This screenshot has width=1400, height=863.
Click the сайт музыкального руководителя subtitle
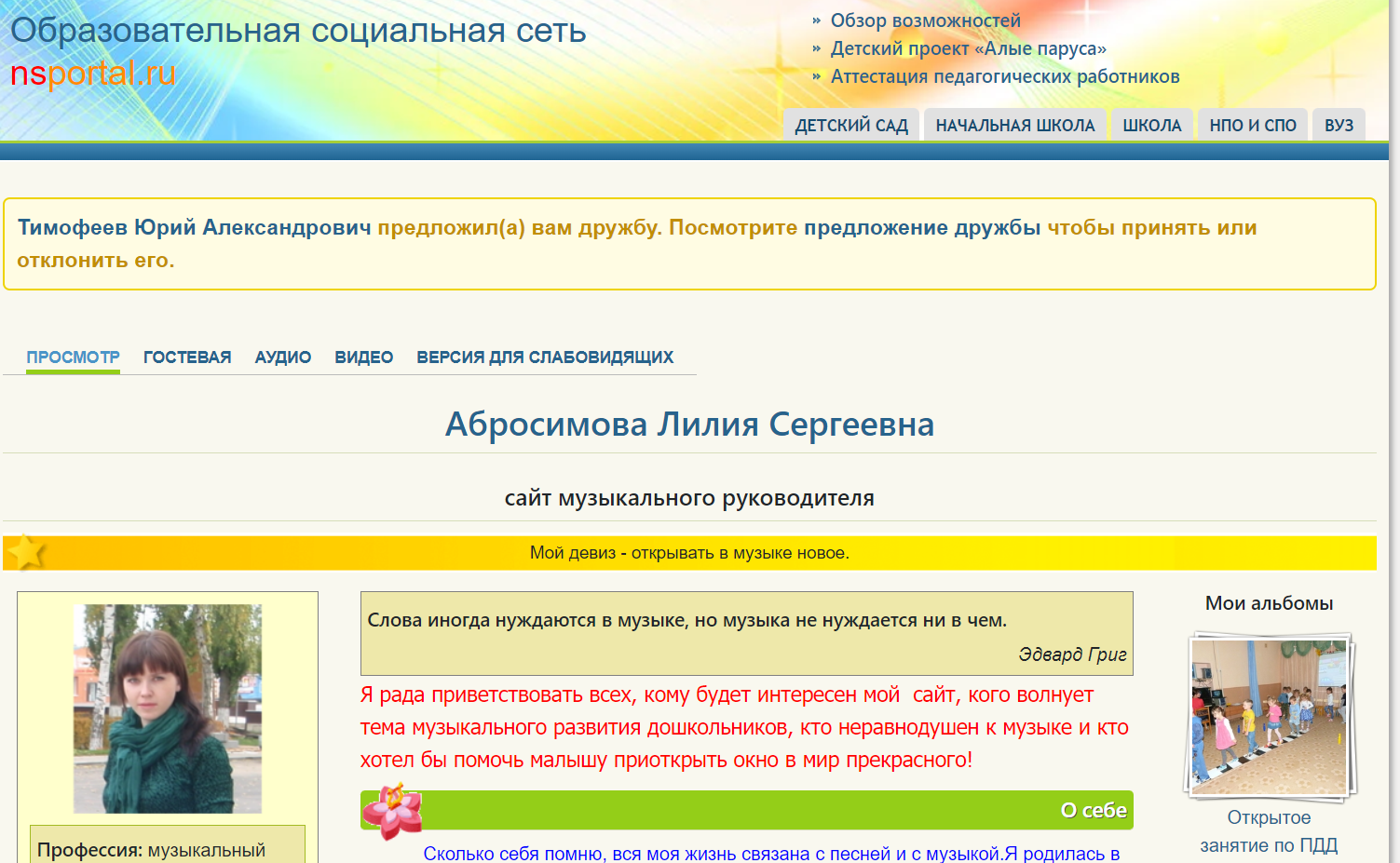tap(689, 498)
